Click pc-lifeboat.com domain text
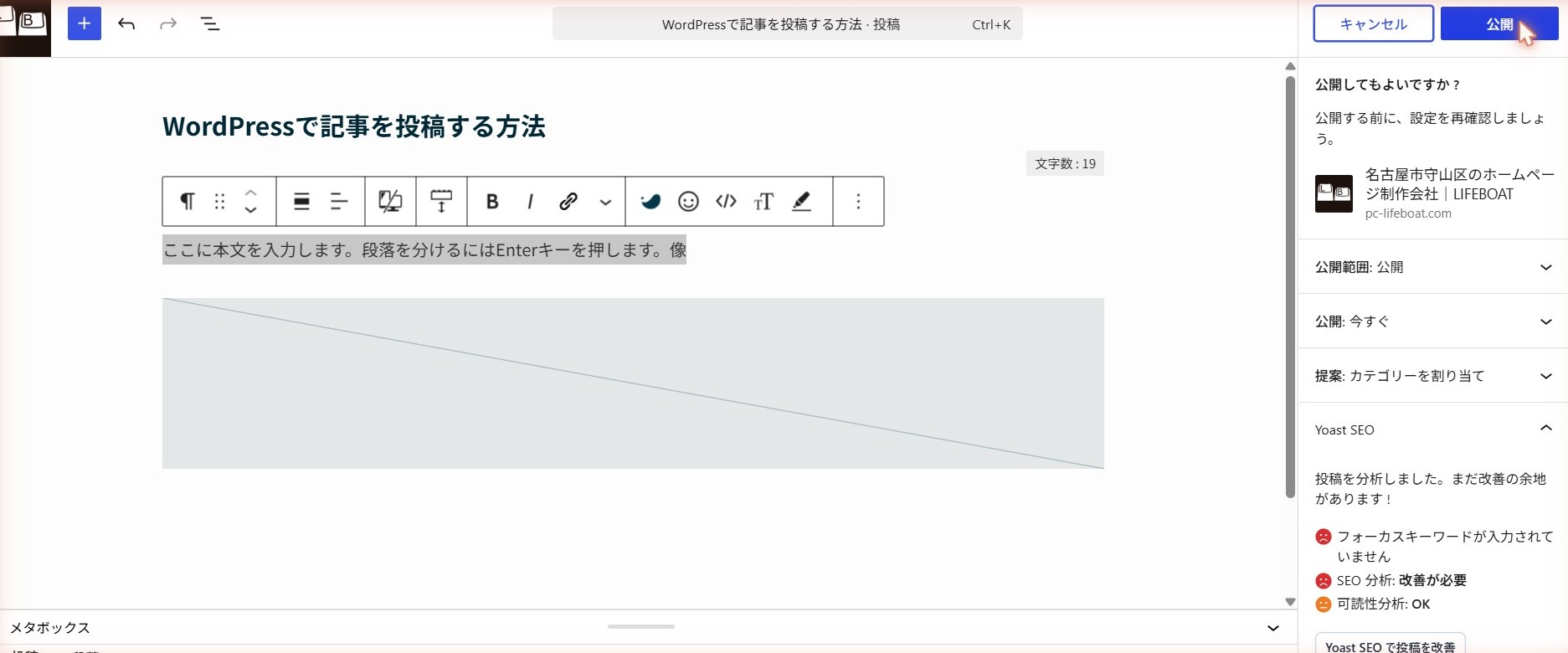The image size is (1568, 653). (1408, 213)
